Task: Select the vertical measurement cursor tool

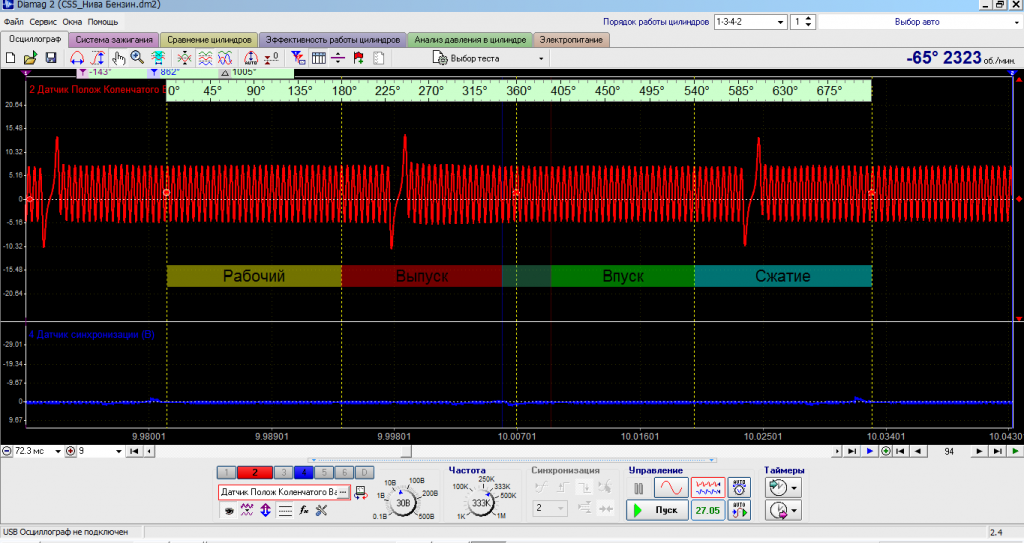Action: pos(97,58)
